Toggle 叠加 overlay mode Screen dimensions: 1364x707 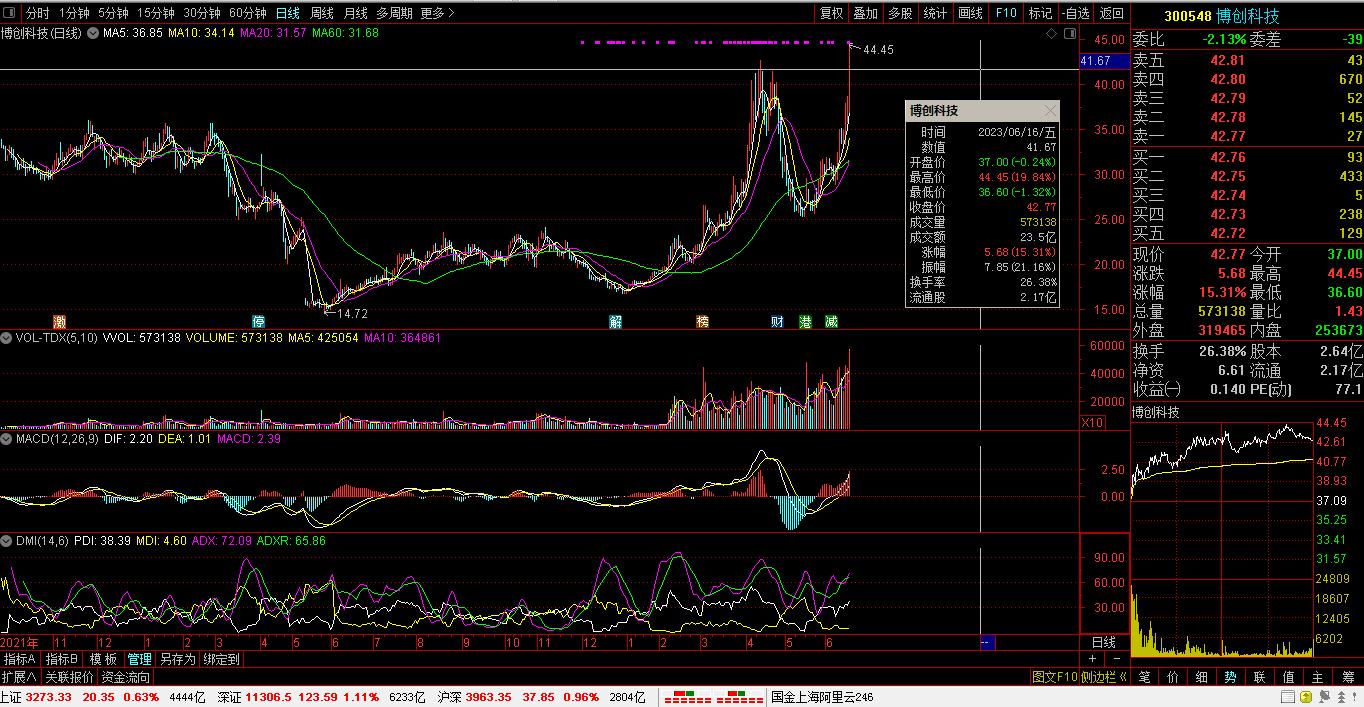point(865,13)
